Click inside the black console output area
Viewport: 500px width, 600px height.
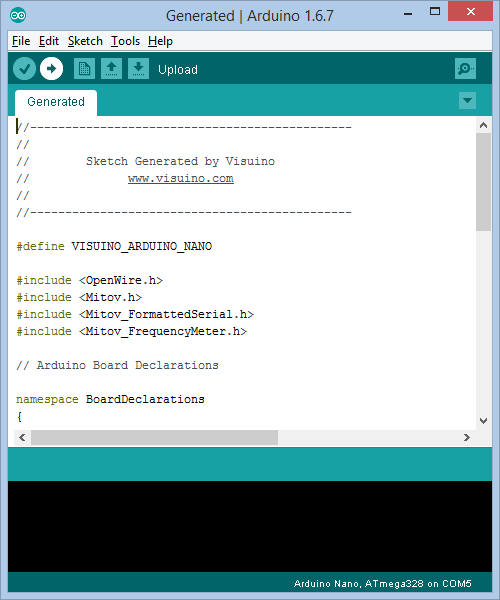250,526
